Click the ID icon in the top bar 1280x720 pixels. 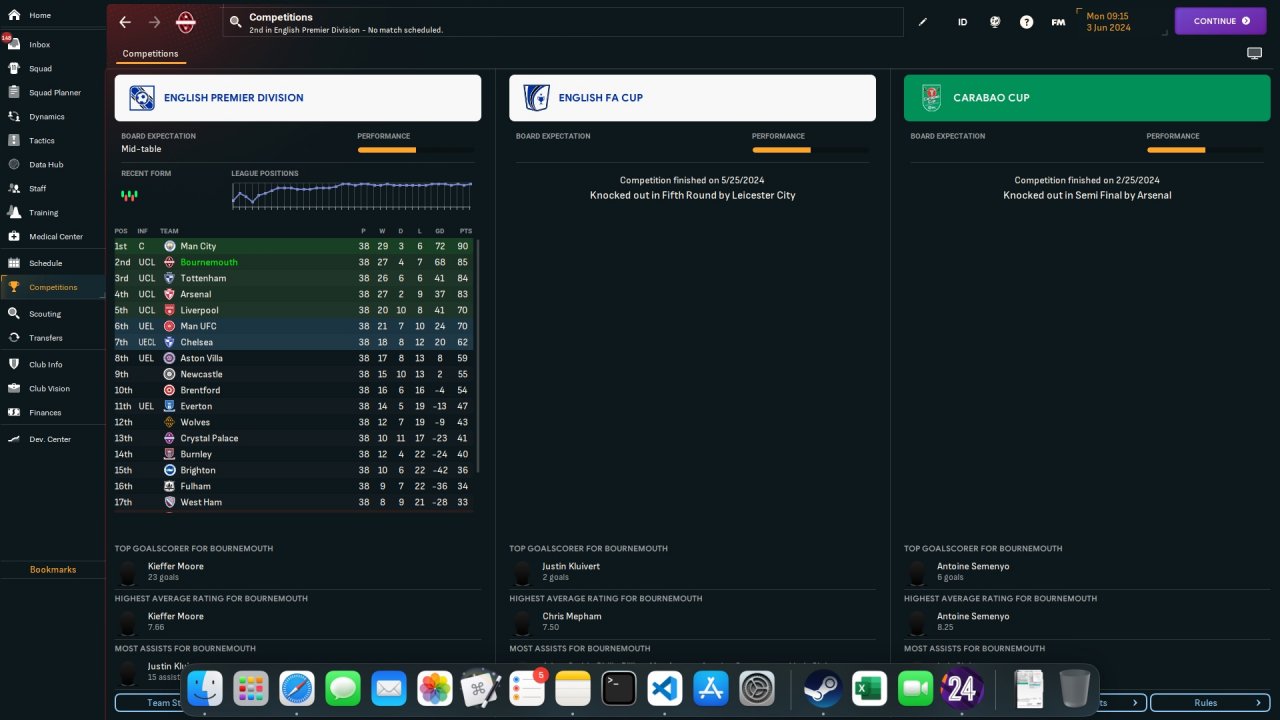click(963, 22)
